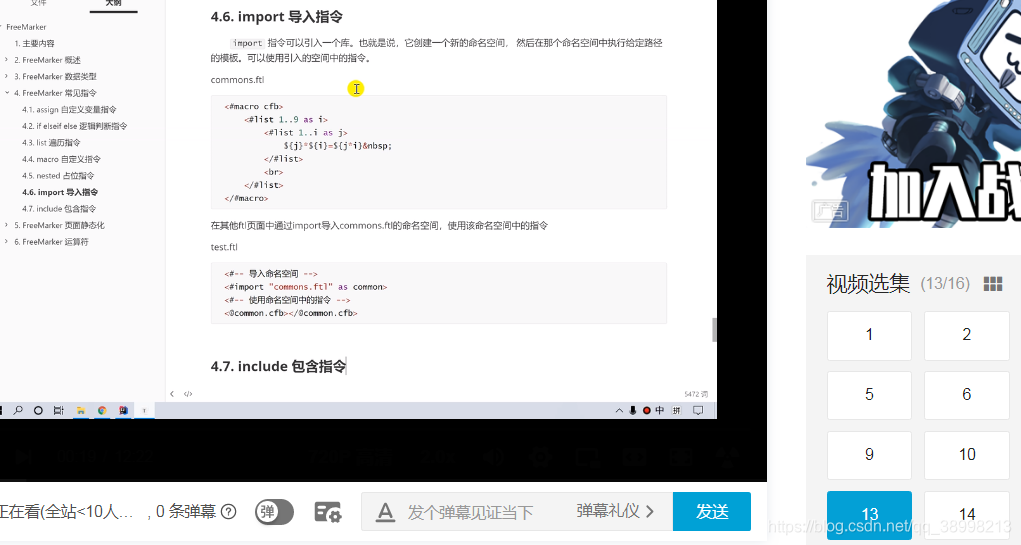Viewport: 1021px width, 545px height.
Task: Switch the Typora sidebar to the 文件 tab
Action: (x=38, y=3)
